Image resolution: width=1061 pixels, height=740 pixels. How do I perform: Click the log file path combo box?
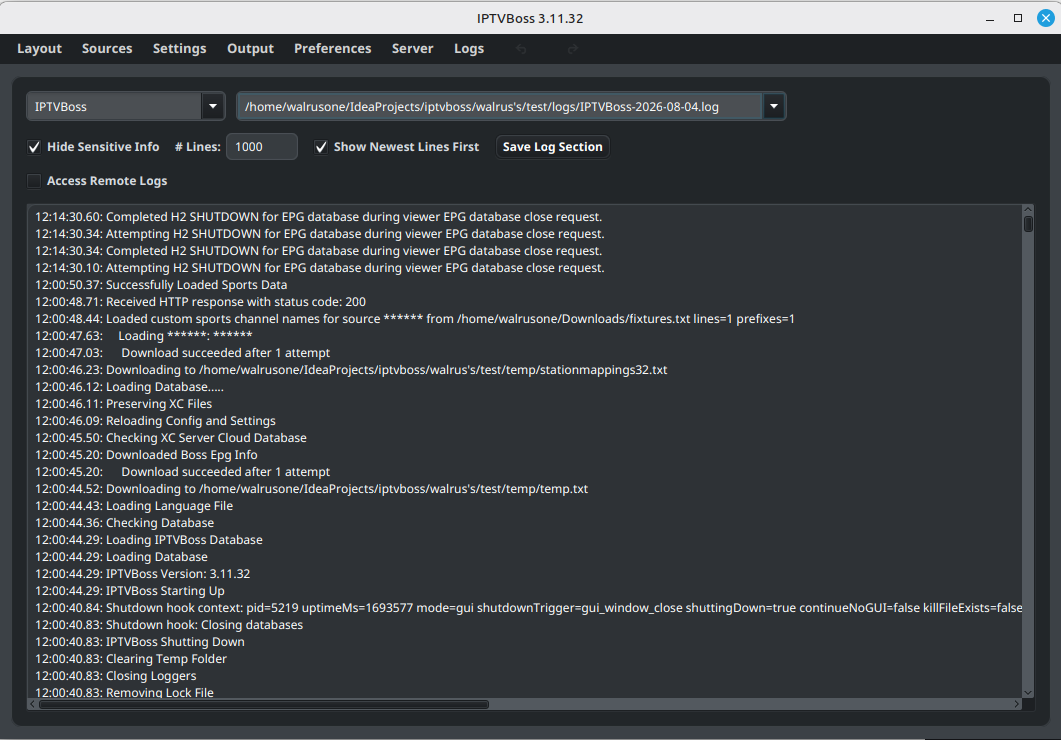(511, 106)
